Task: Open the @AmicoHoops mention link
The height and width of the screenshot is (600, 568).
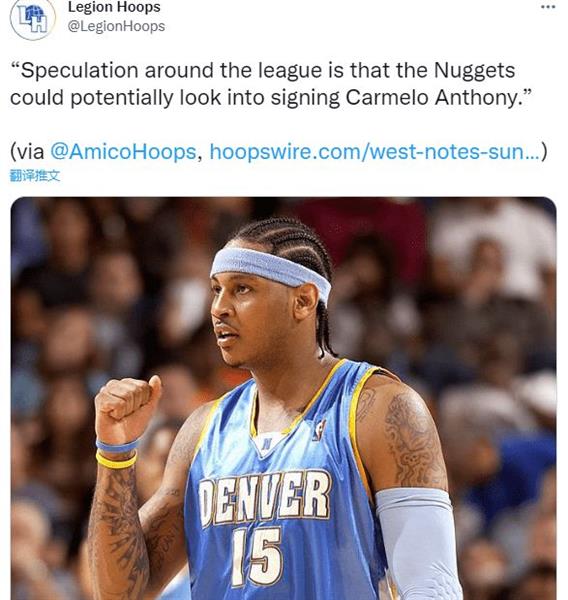Action: [x=123, y=151]
